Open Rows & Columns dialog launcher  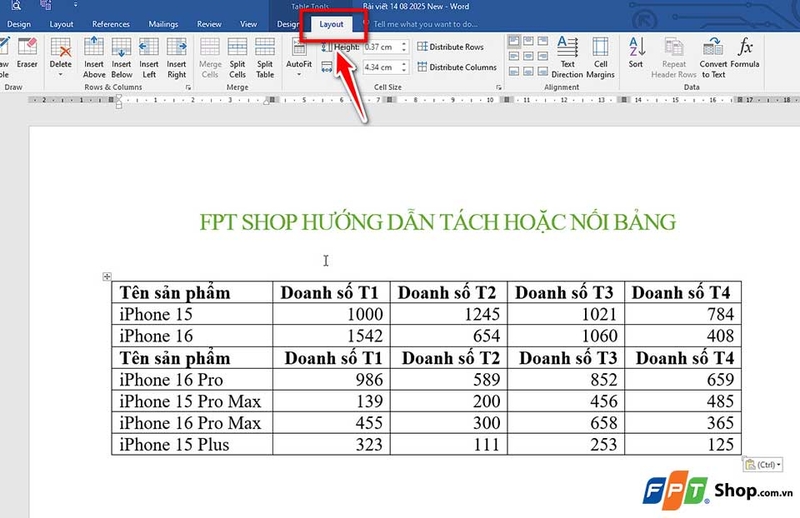(x=188, y=87)
